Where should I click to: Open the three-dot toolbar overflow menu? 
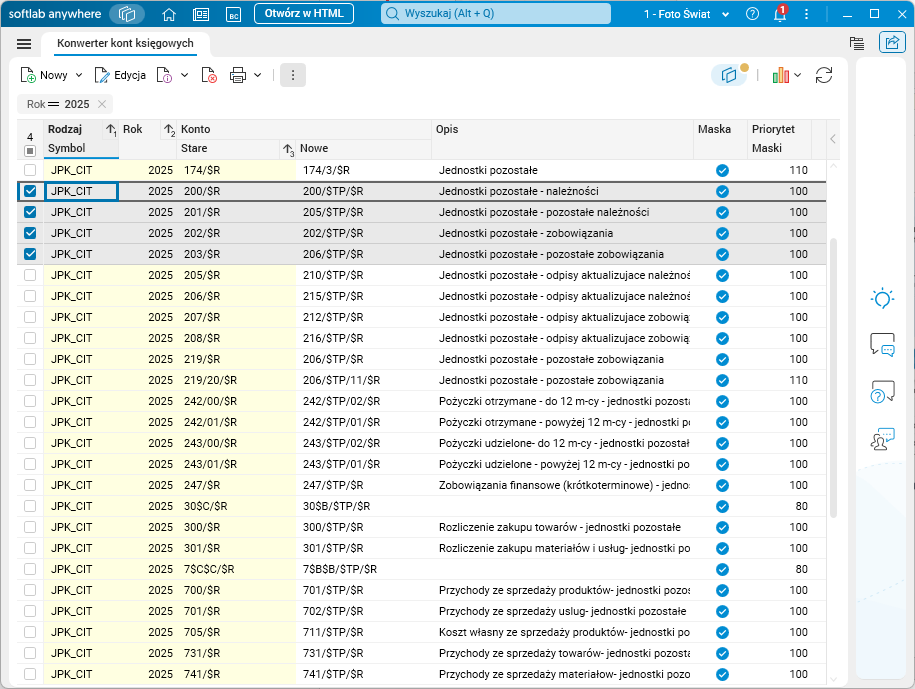(293, 75)
